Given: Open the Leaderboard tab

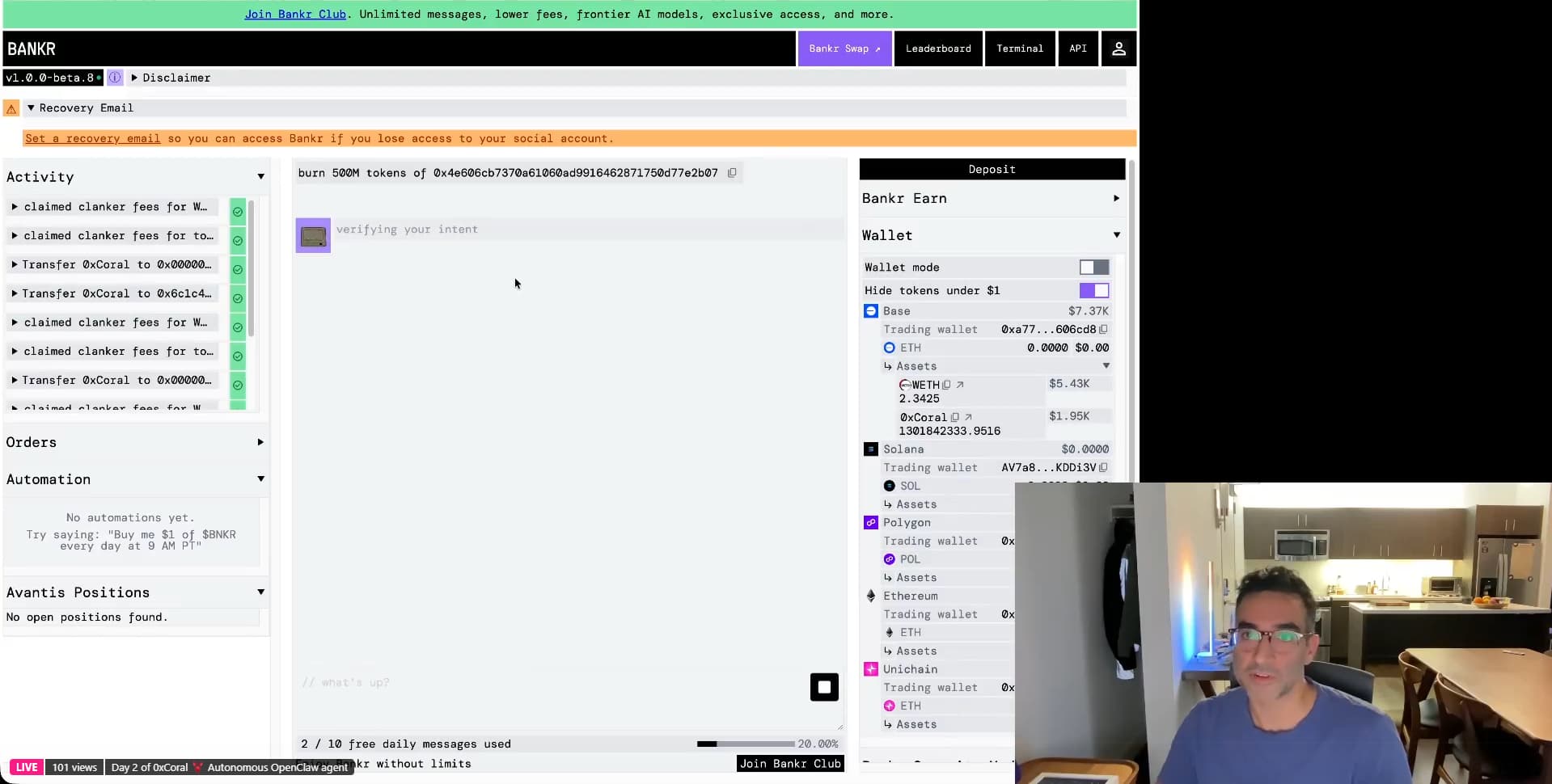Looking at the screenshot, I should point(938,48).
